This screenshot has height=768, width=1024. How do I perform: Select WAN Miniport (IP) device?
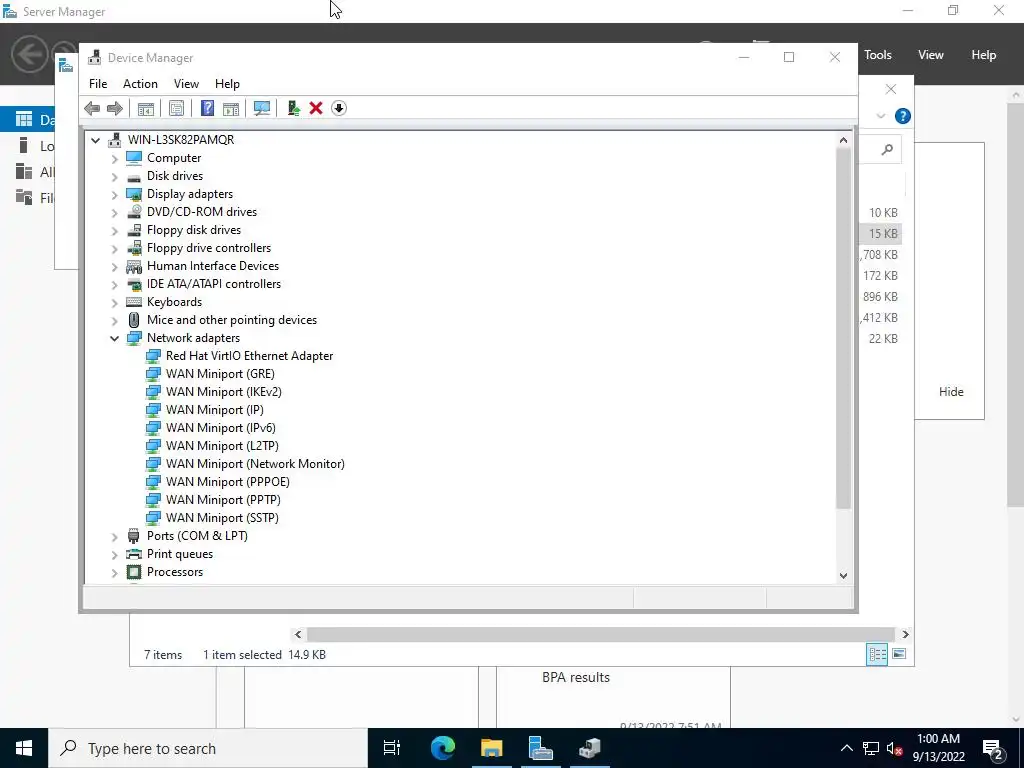click(x=214, y=409)
